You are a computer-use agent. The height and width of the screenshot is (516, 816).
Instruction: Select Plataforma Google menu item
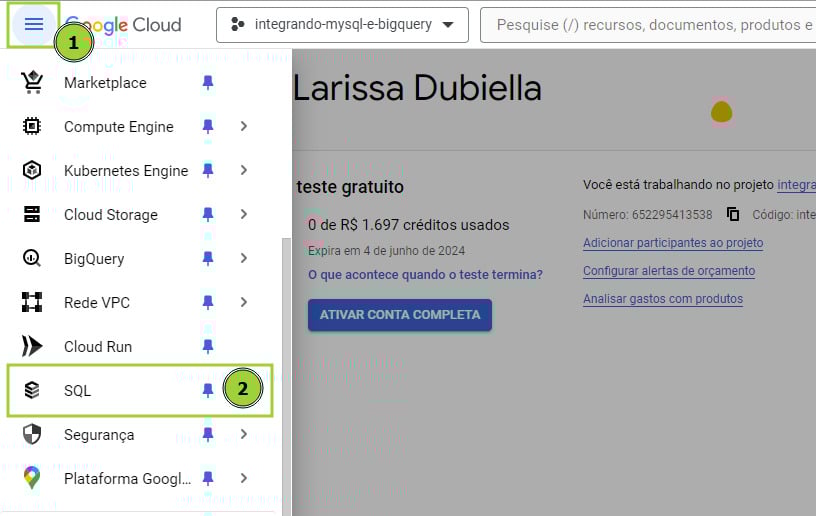click(x=128, y=479)
